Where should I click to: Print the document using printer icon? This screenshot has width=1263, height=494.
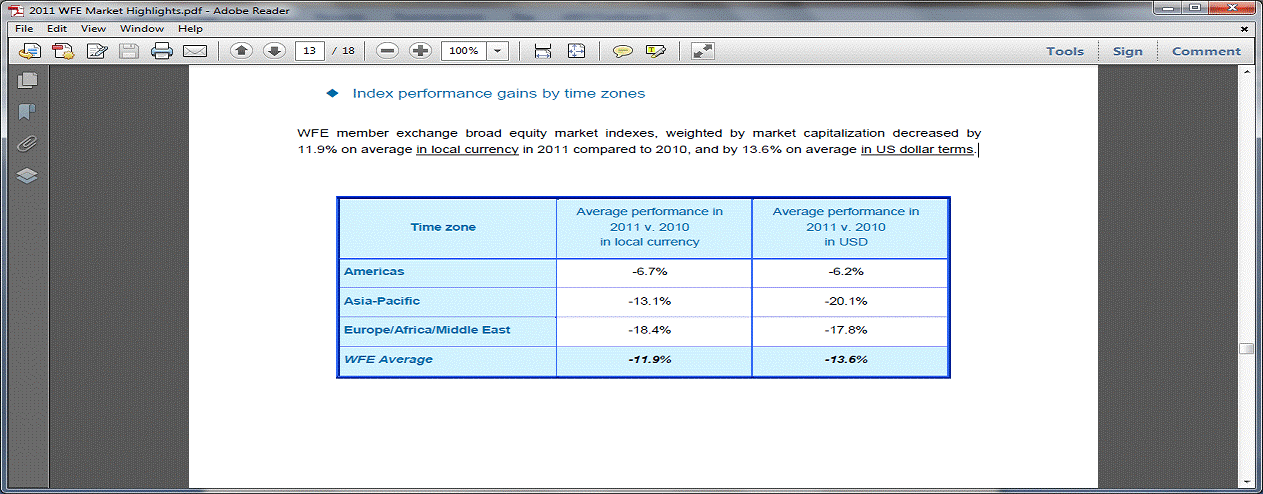tap(162, 51)
